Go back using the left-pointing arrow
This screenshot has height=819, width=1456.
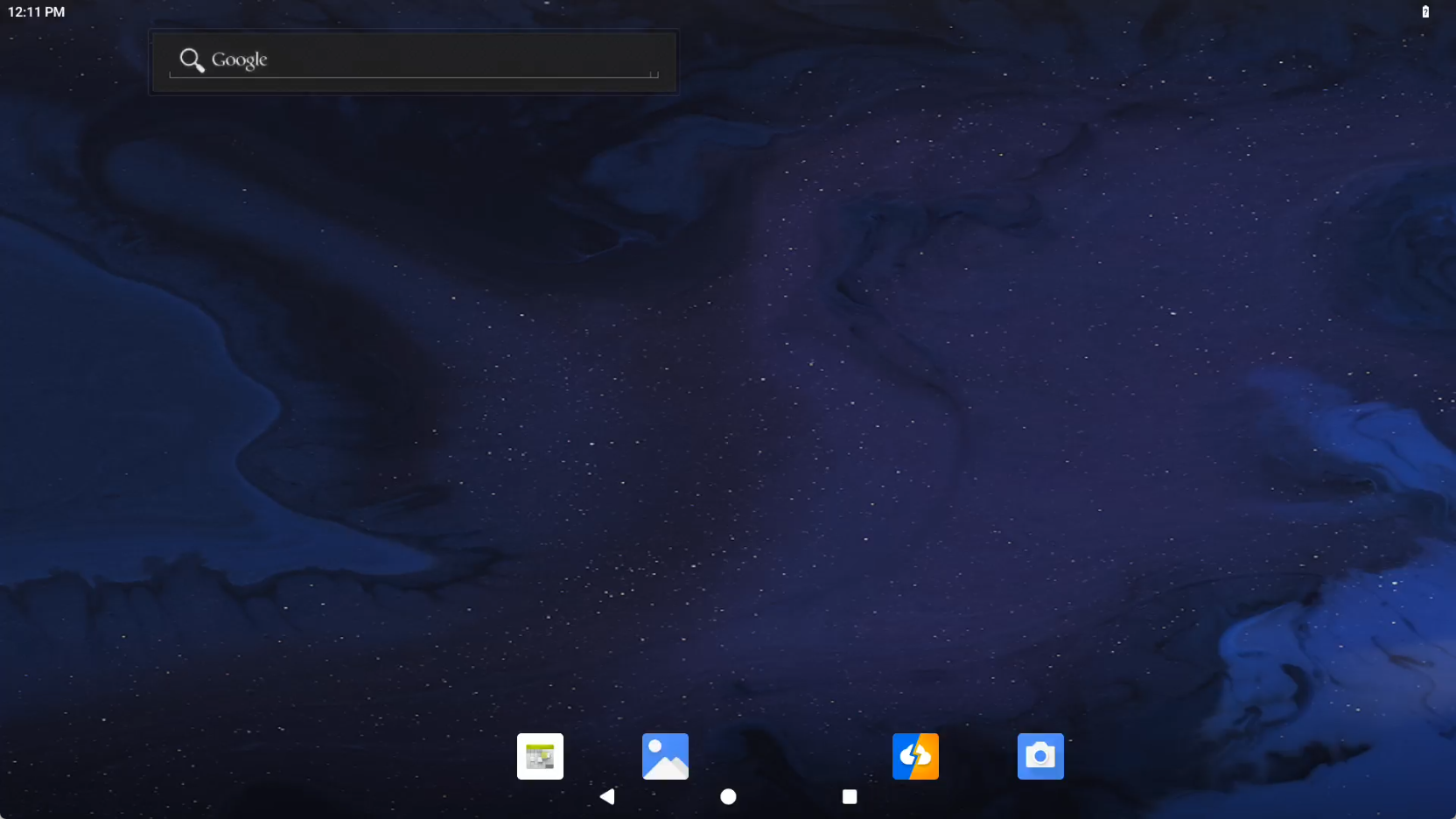pyautogui.click(x=607, y=796)
